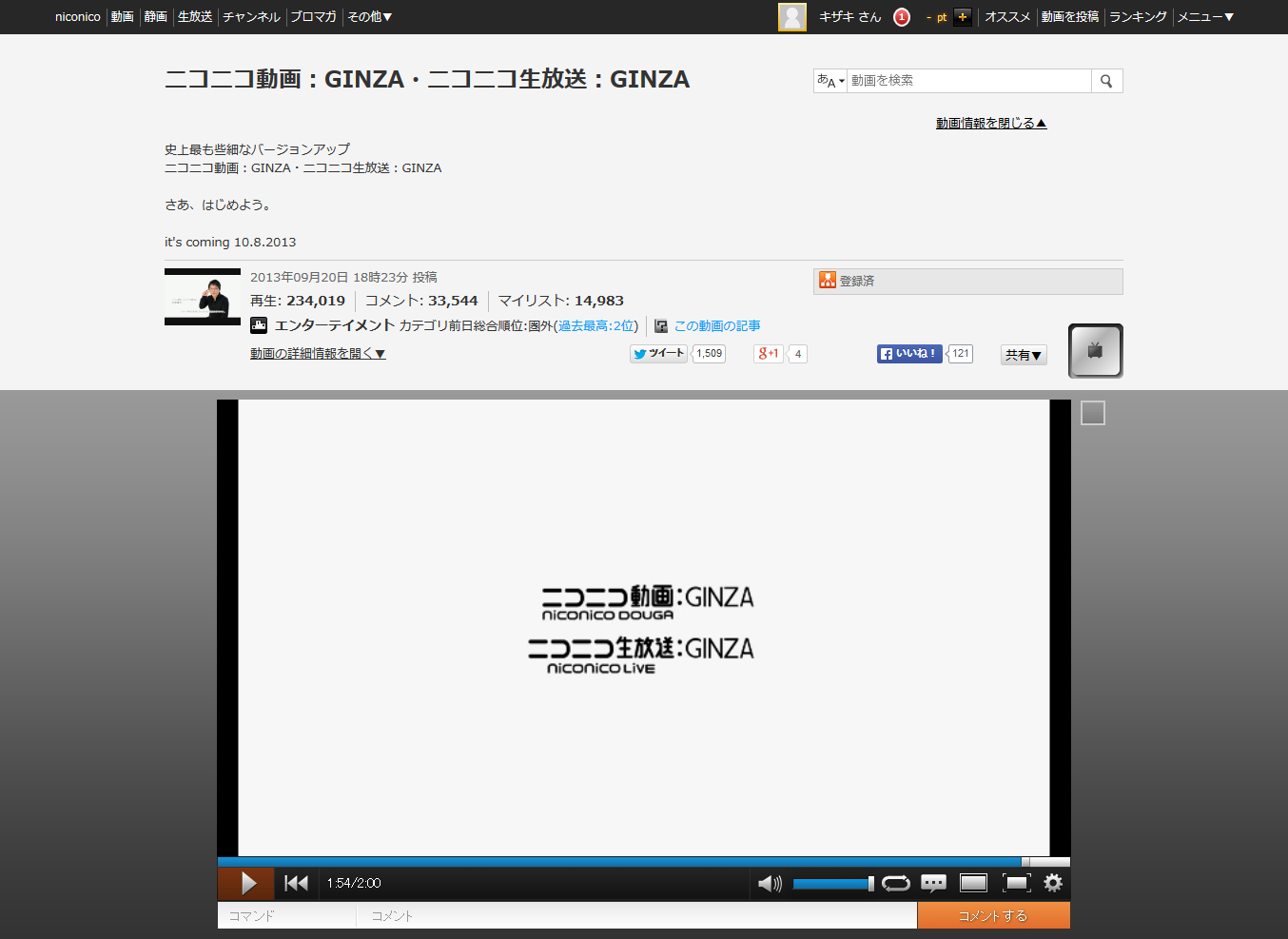
Task: Switch to the ランキング menu item
Action: 1138,16
